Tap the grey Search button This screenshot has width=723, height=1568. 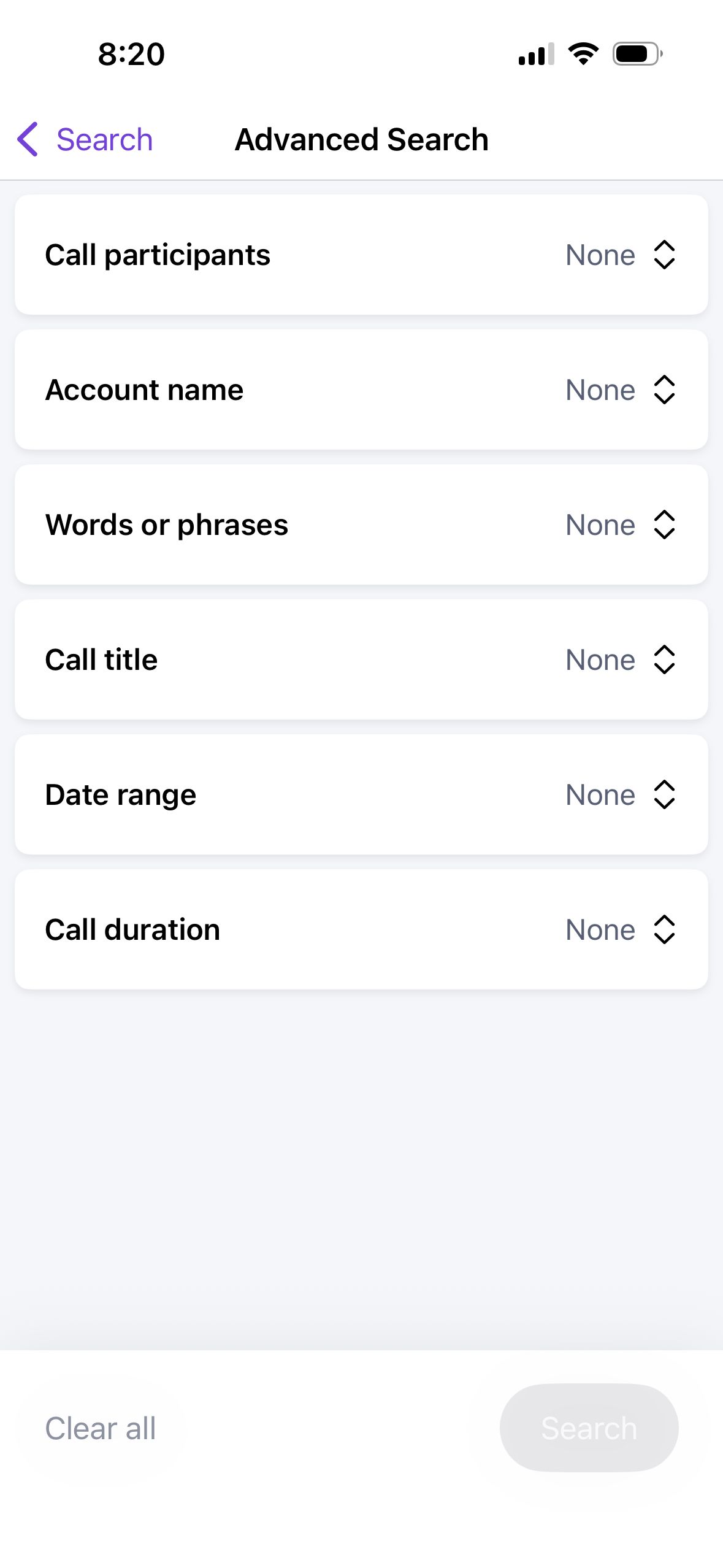589,1428
